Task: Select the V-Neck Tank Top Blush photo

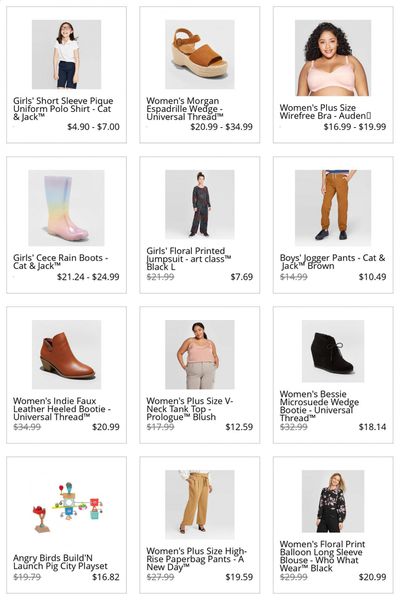Action: (x=199, y=354)
